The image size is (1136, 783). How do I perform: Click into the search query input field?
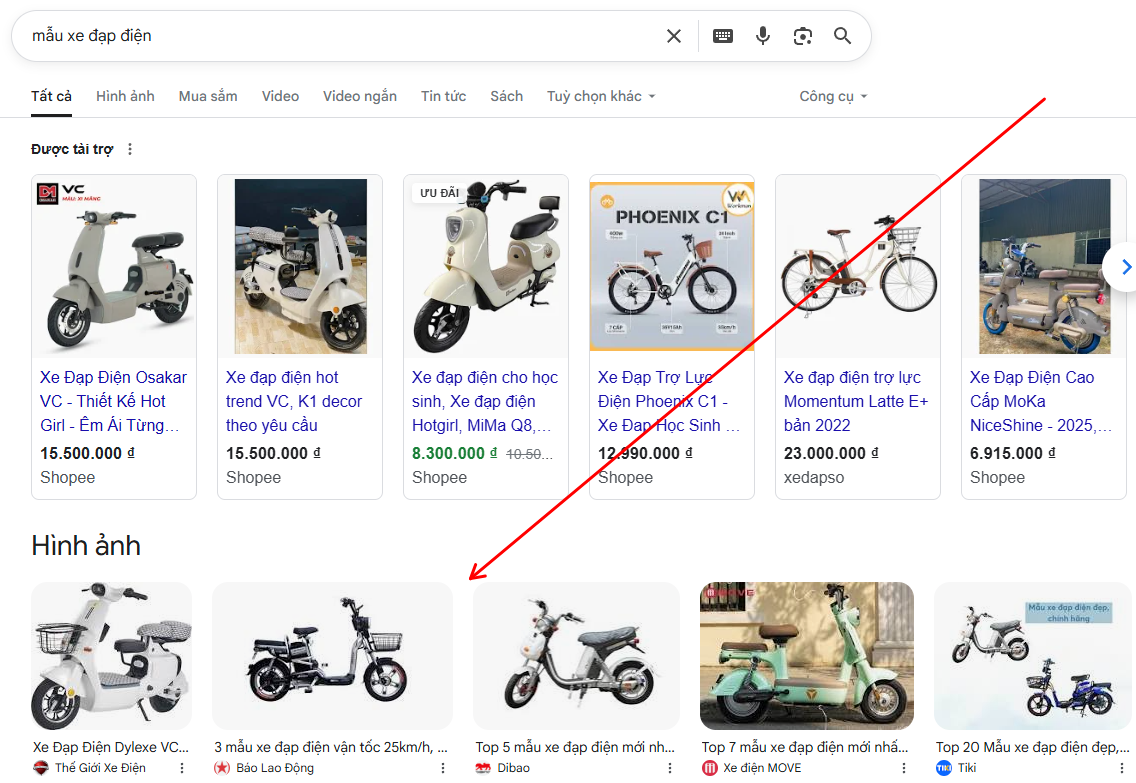341,35
